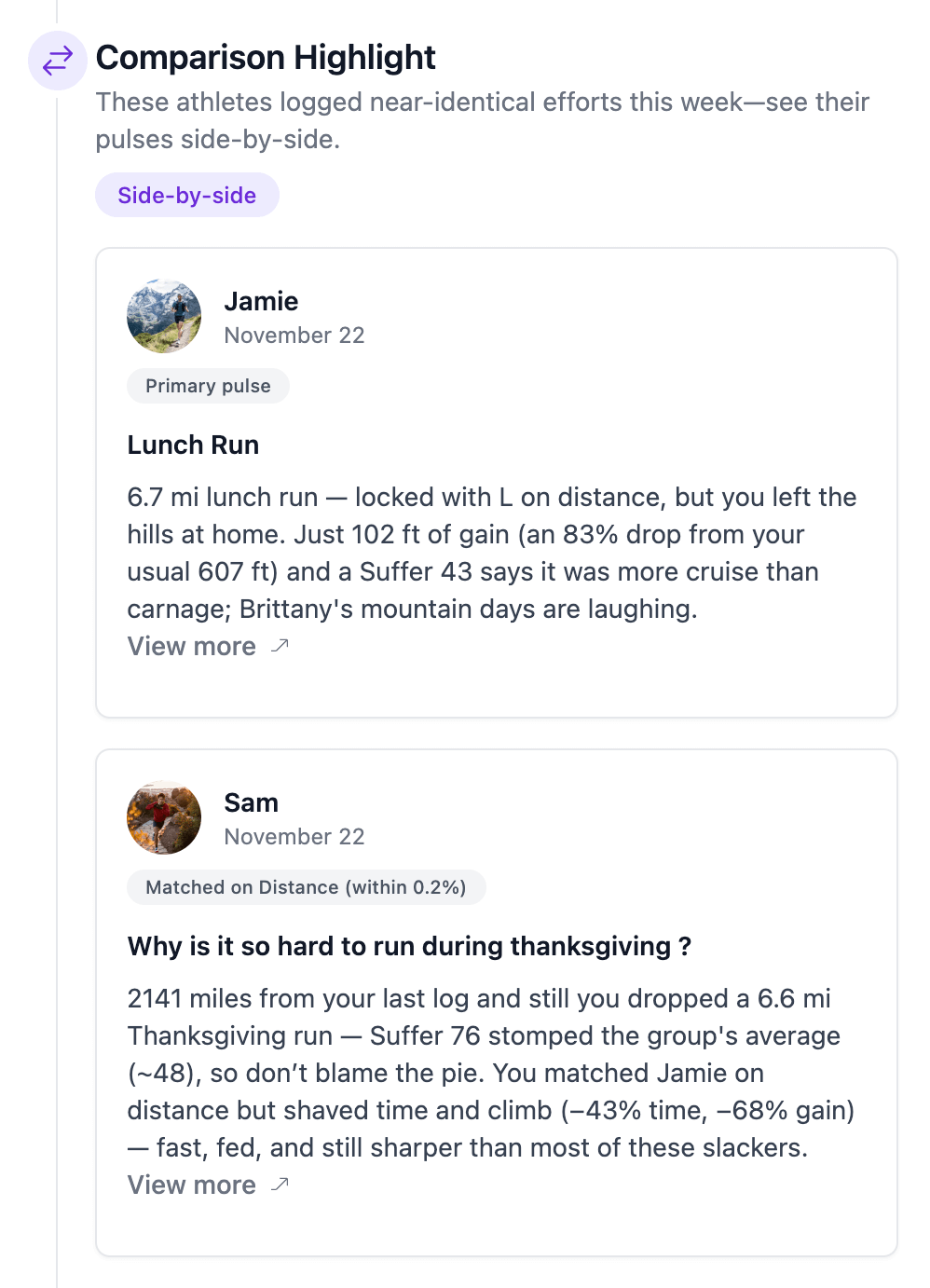
Task: Click arrow icon beside Sam's View more
Action: click(280, 1185)
